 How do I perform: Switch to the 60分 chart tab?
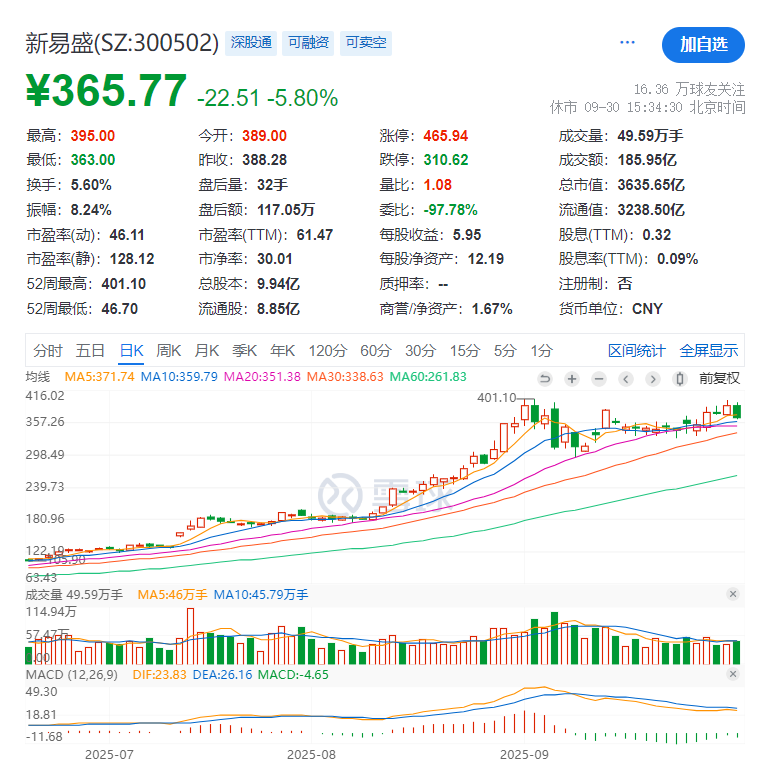click(x=376, y=351)
